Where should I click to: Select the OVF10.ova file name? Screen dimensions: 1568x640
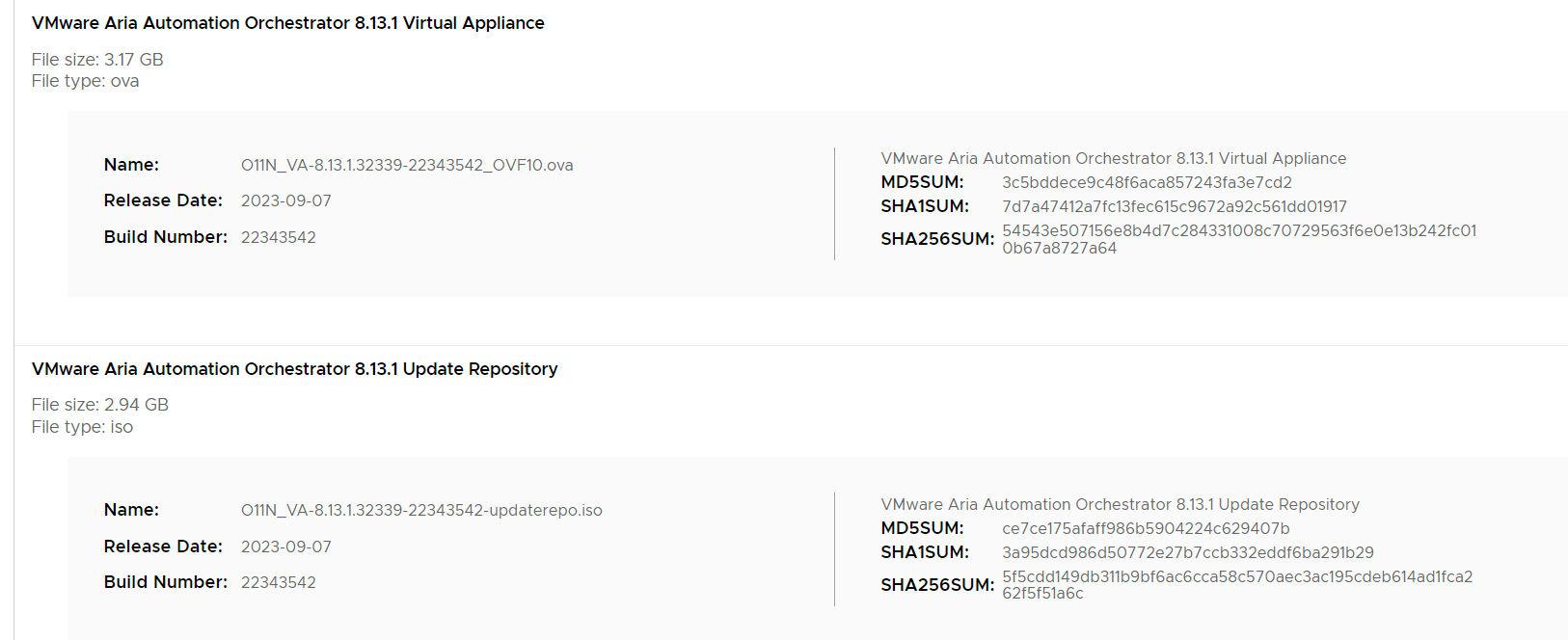(406, 165)
